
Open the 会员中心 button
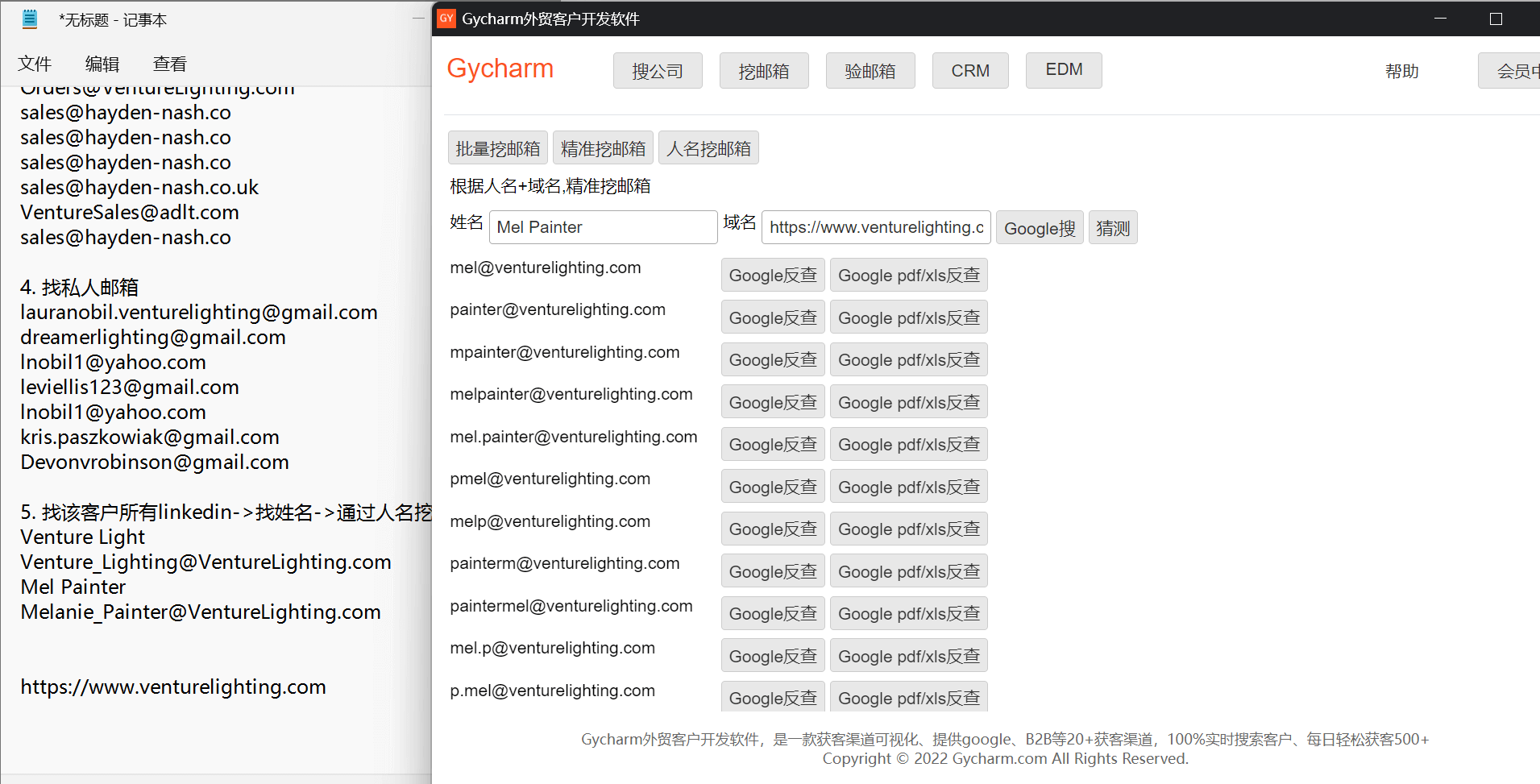pyautogui.click(x=1510, y=71)
